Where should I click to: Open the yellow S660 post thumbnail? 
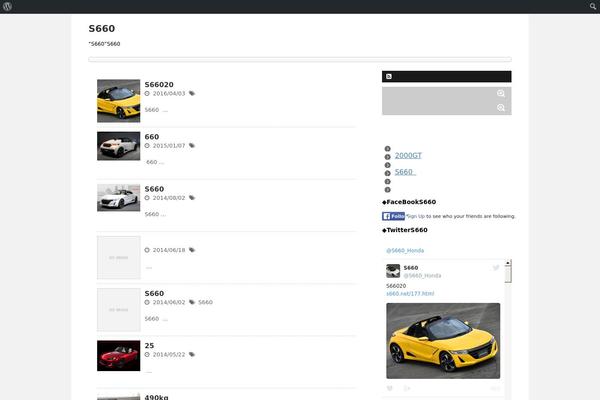[119, 101]
